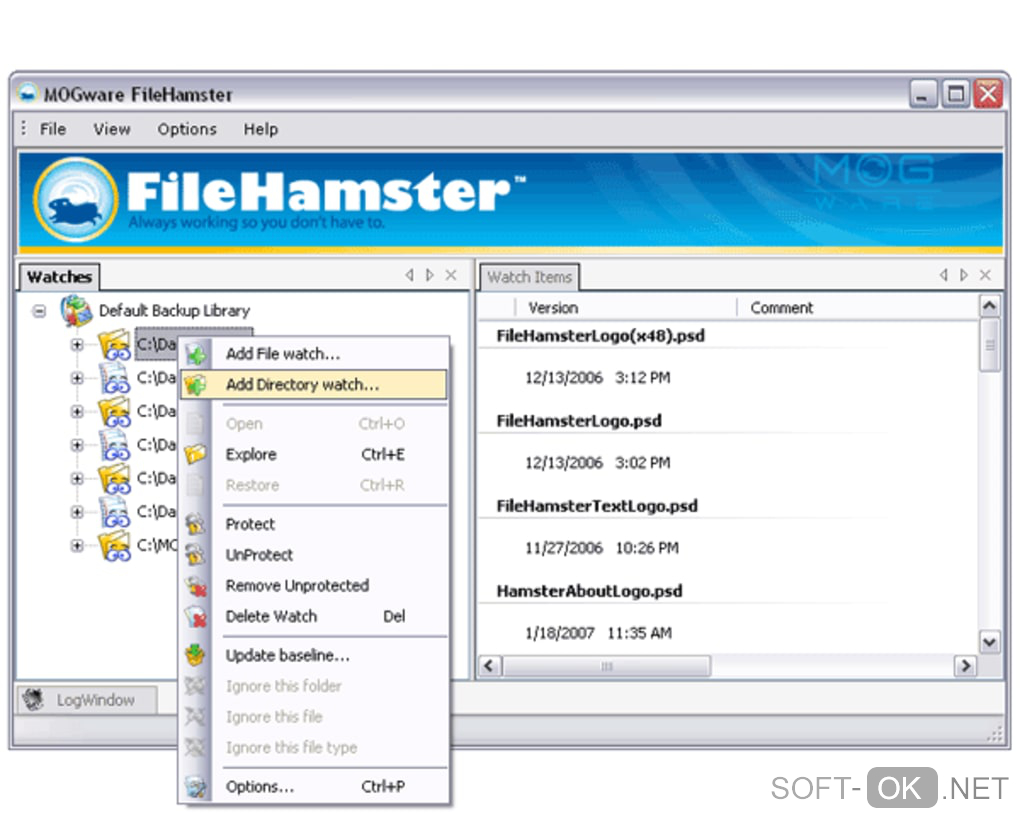
Task: Select the C:\MO watch folder icon
Action: pos(114,545)
